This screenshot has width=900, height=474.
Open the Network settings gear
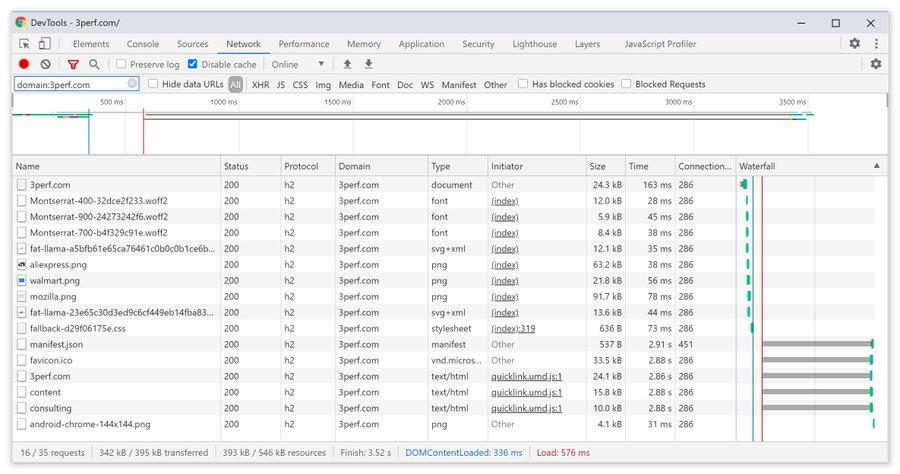tap(876, 64)
